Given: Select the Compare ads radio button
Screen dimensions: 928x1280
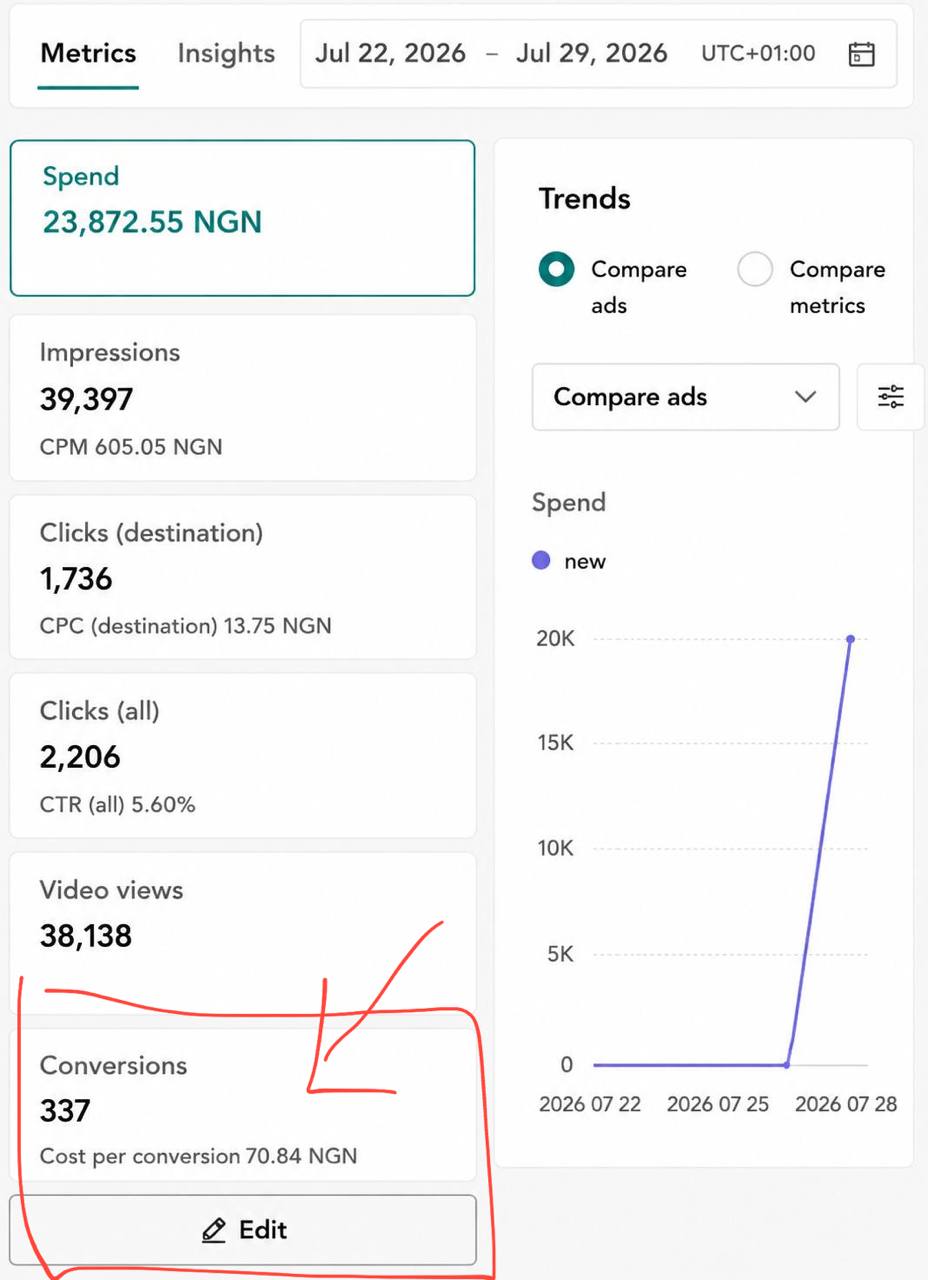Looking at the screenshot, I should click(x=556, y=270).
